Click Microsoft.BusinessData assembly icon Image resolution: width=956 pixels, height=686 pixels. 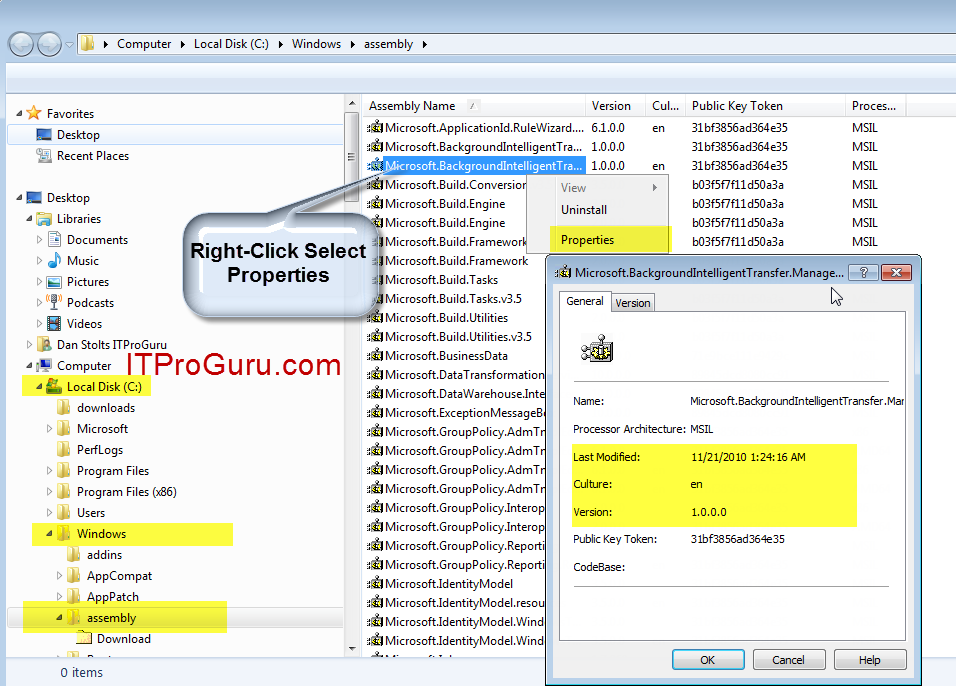pyautogui.click(x=375, y=355)
